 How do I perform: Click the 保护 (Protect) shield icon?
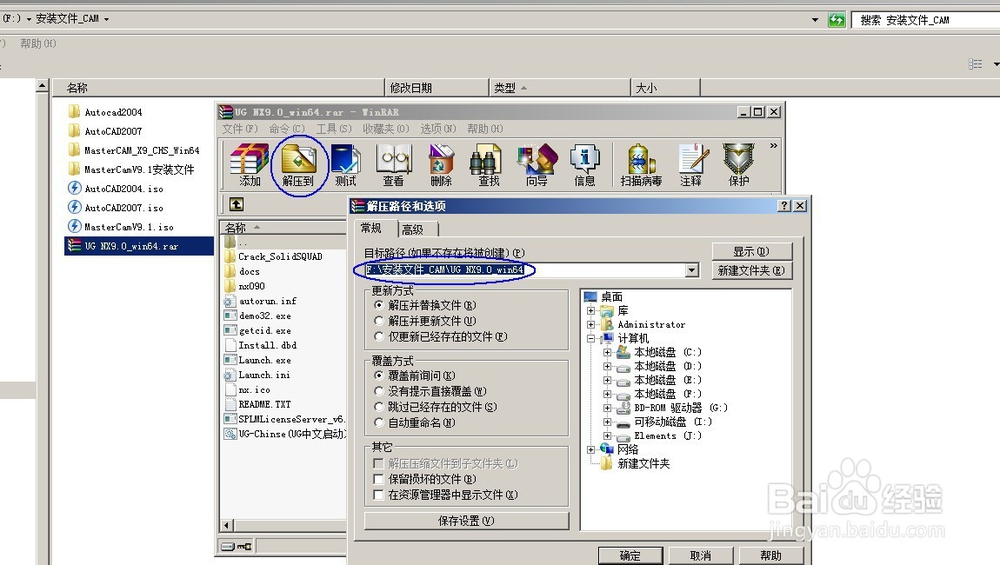pos(739,165)
